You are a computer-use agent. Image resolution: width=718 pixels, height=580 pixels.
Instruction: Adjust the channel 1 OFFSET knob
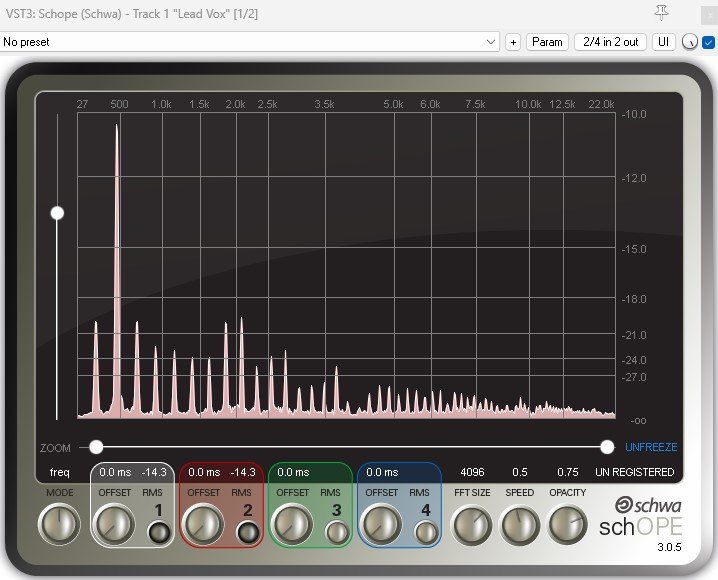coord(114,523)
